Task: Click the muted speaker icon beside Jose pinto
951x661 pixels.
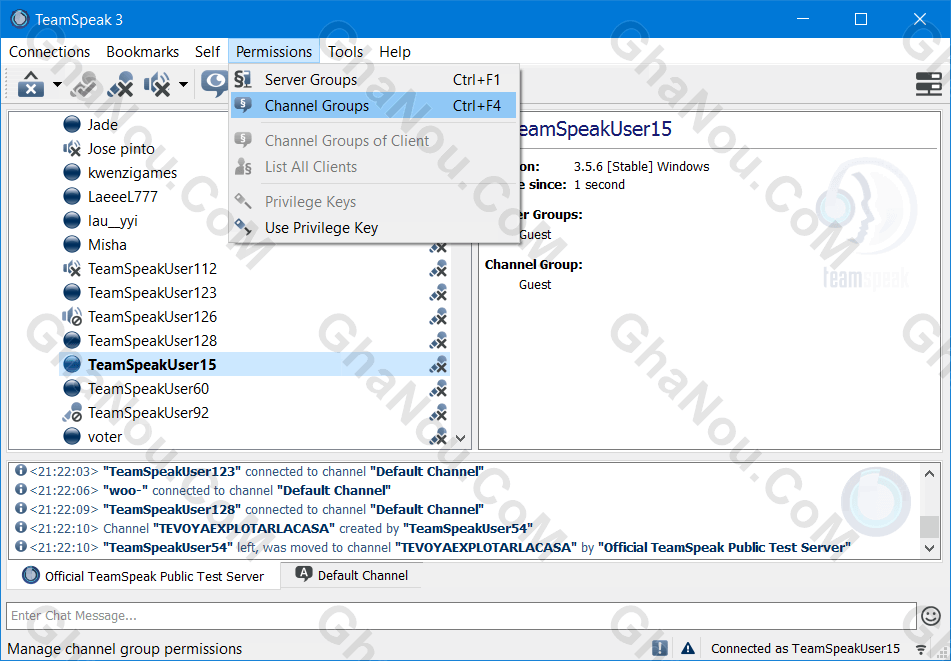Action: [72, 149]
